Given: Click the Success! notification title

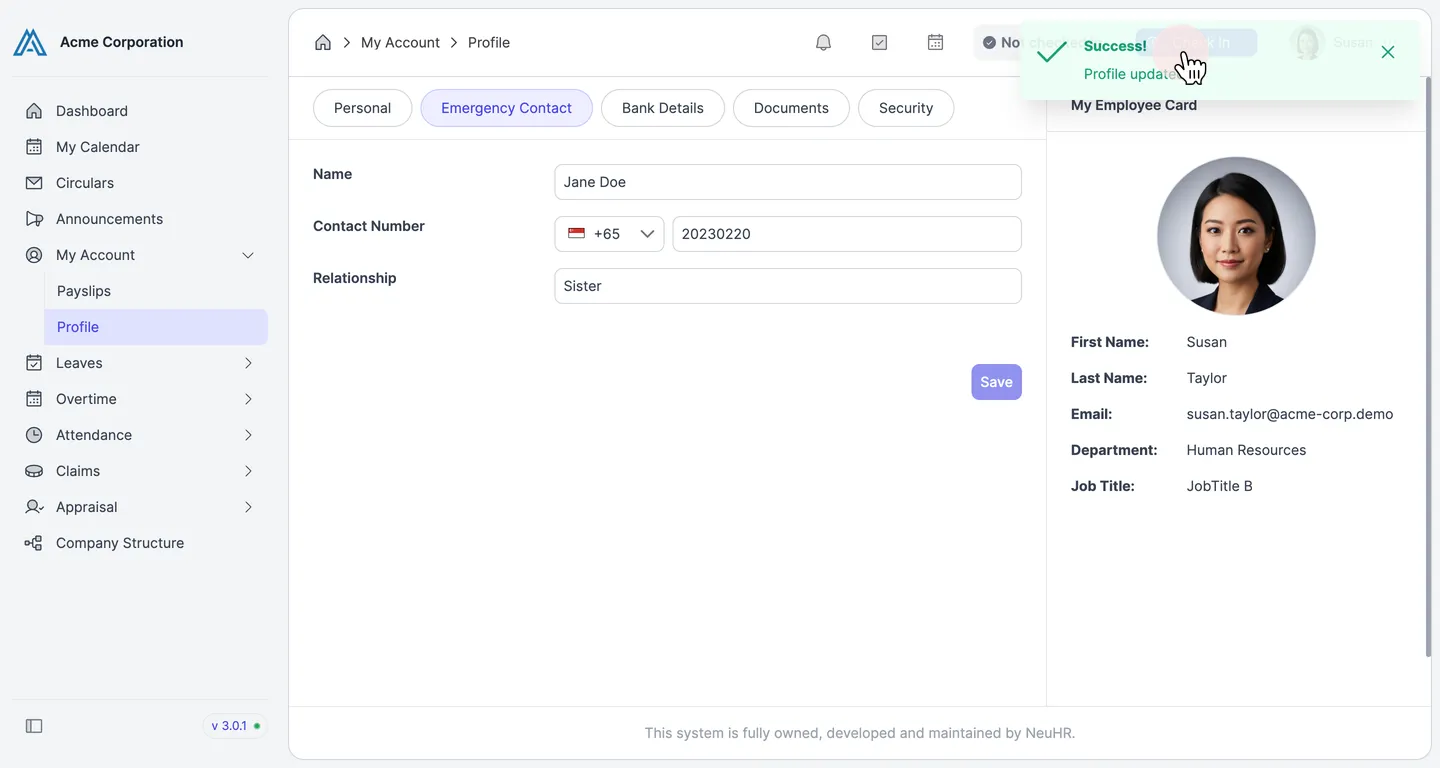Looking at the screenshot, I should point(1115,46).
